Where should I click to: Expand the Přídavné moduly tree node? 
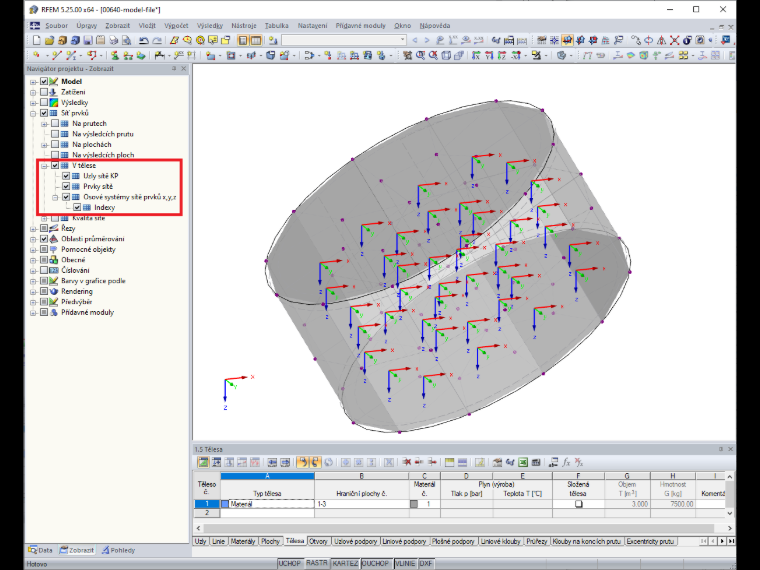[x=33, y=313]
